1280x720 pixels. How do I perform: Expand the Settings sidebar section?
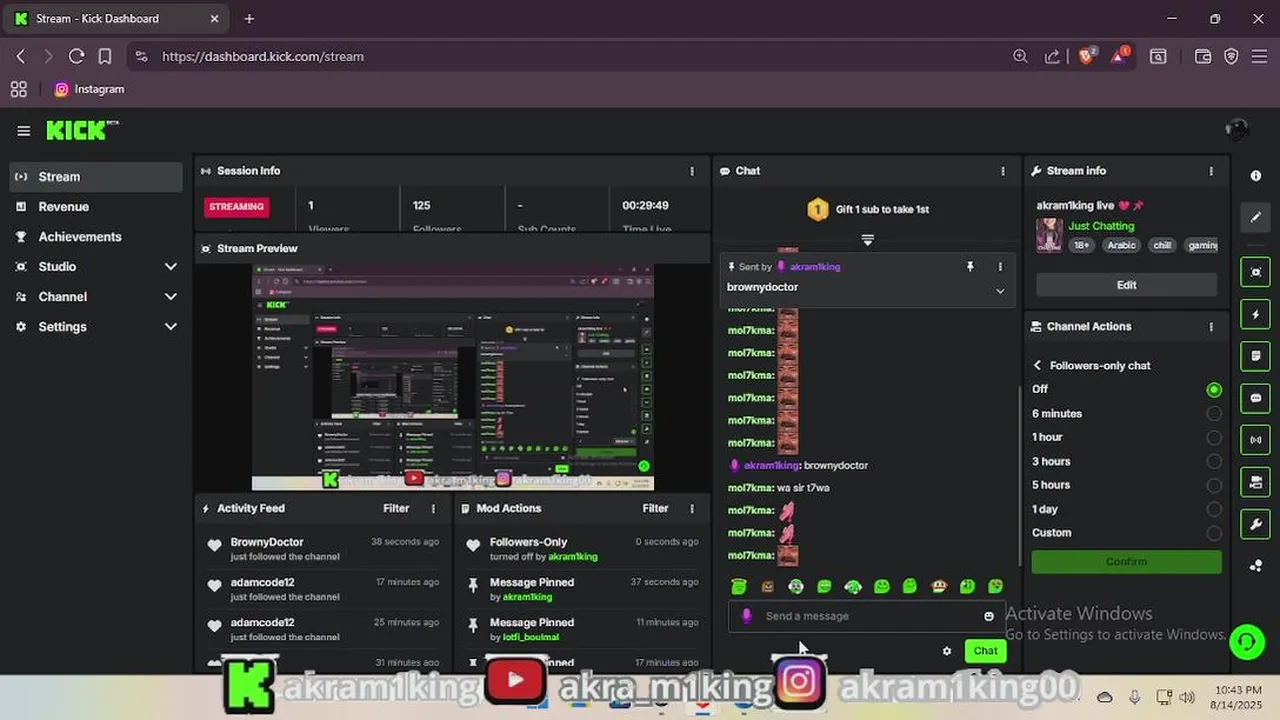171,327
